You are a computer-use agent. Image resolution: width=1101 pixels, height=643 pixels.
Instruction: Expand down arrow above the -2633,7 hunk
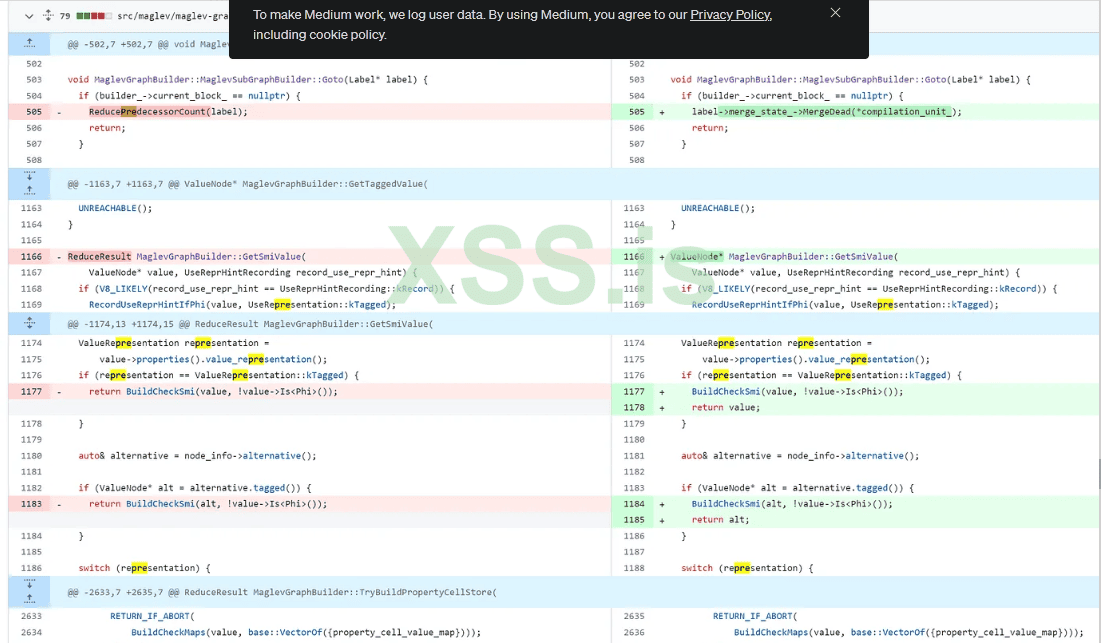coord(30,584)
